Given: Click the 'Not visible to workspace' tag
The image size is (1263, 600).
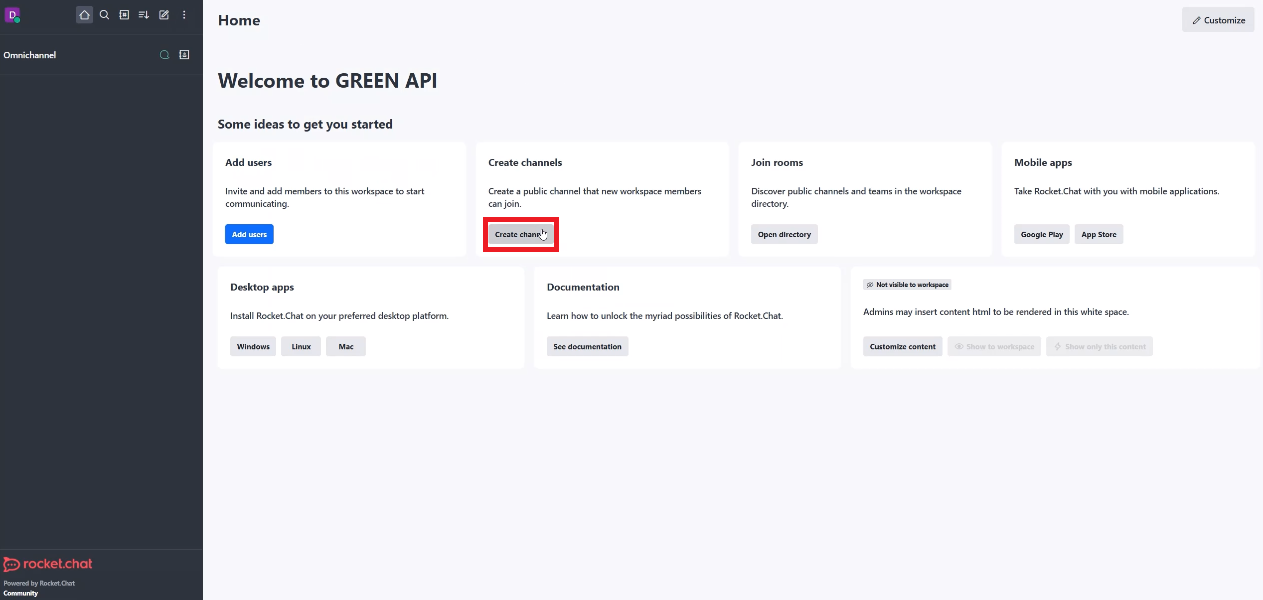Looking at the screenshot, I should (x=906, y=284).
